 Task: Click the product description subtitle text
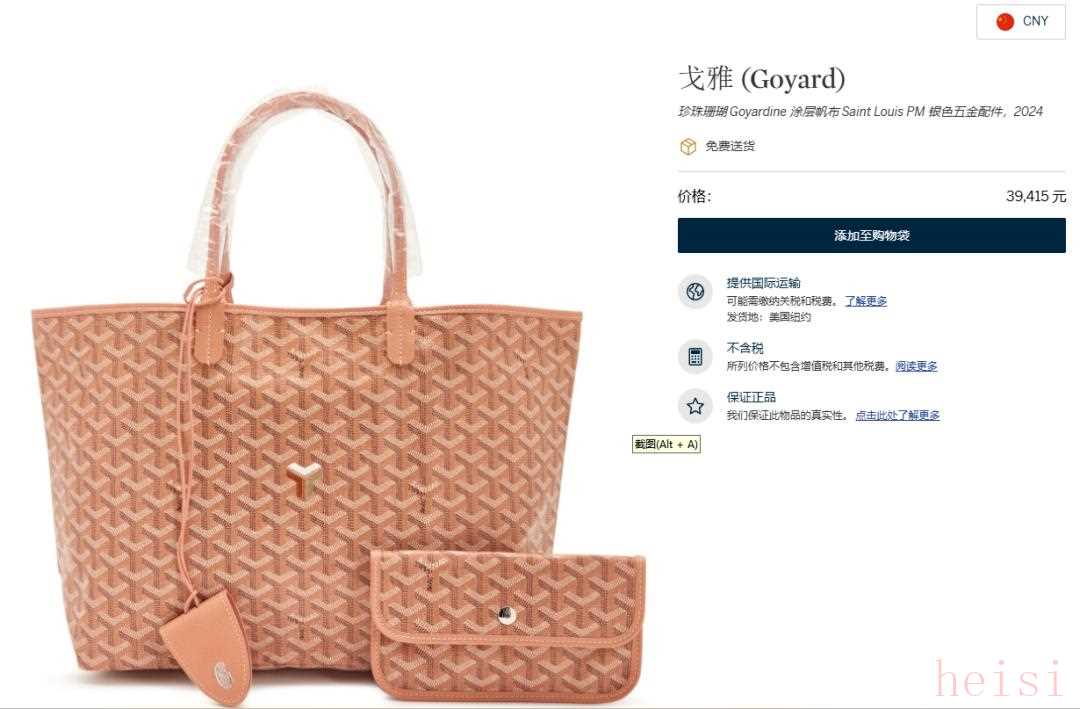tap(860, 112)
